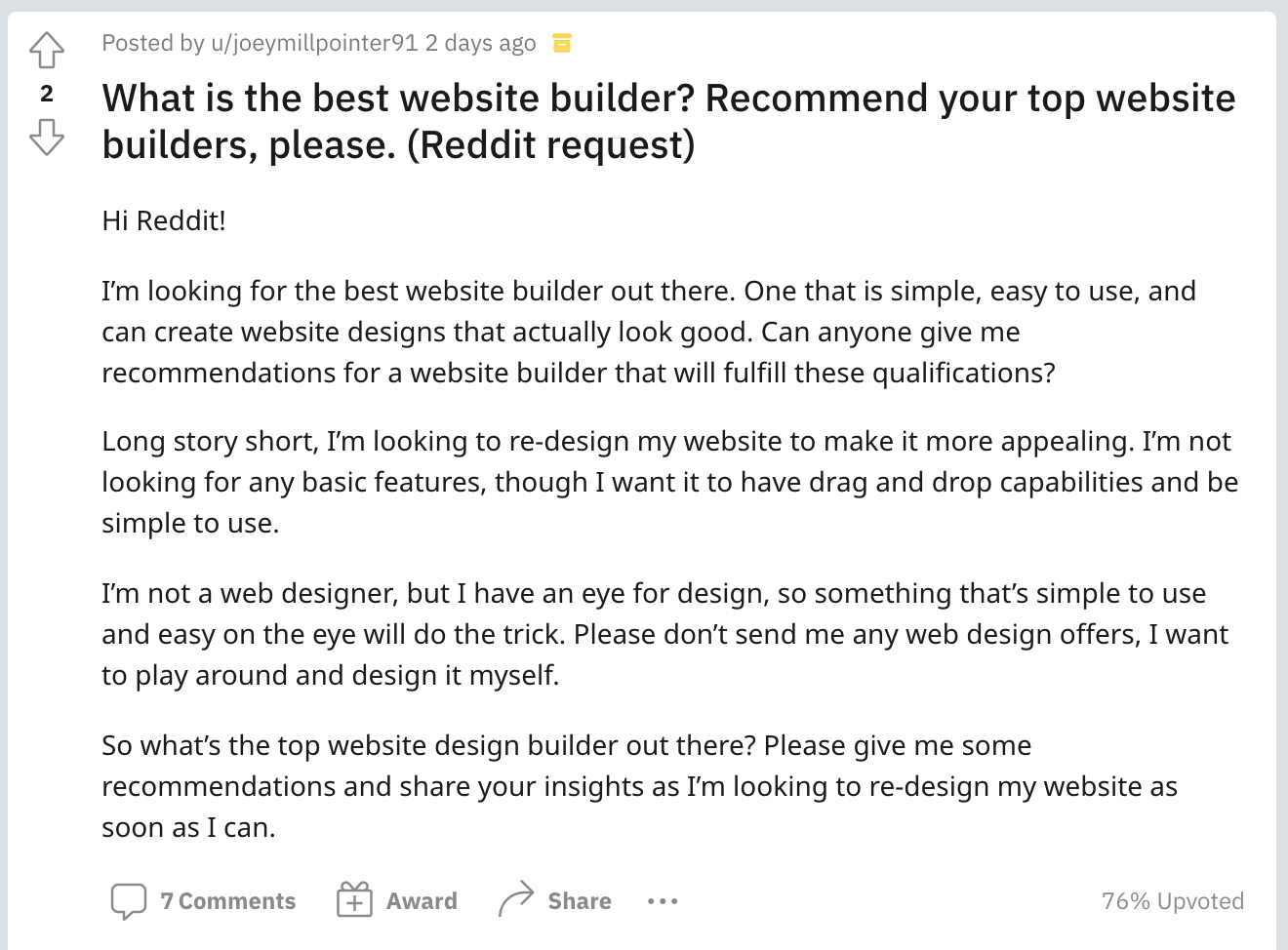Click the vote score number 2
Image resolution: width=1288 pixels, height=950 pixels.
click(47, 94)
